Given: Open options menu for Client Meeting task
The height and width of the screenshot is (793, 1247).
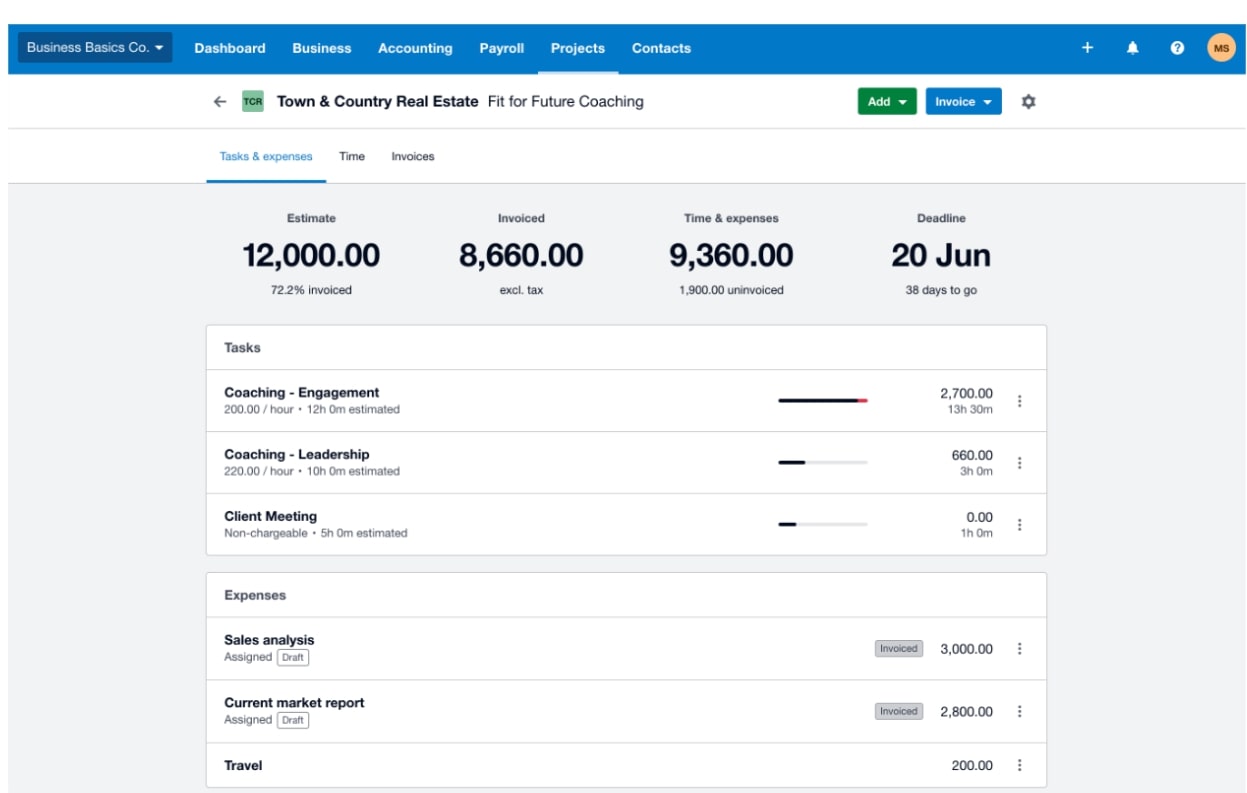Looking at the screenshot, I should tap(1019, 525).
